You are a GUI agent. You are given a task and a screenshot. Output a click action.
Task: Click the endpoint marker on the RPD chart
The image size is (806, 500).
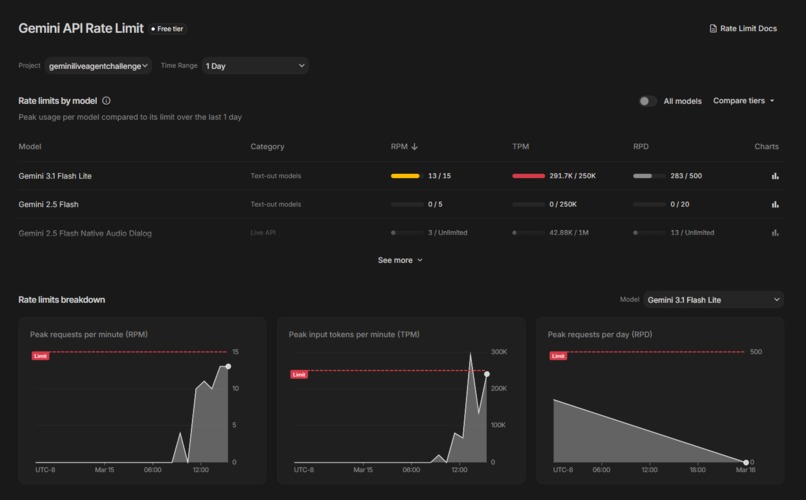[746, 462]
